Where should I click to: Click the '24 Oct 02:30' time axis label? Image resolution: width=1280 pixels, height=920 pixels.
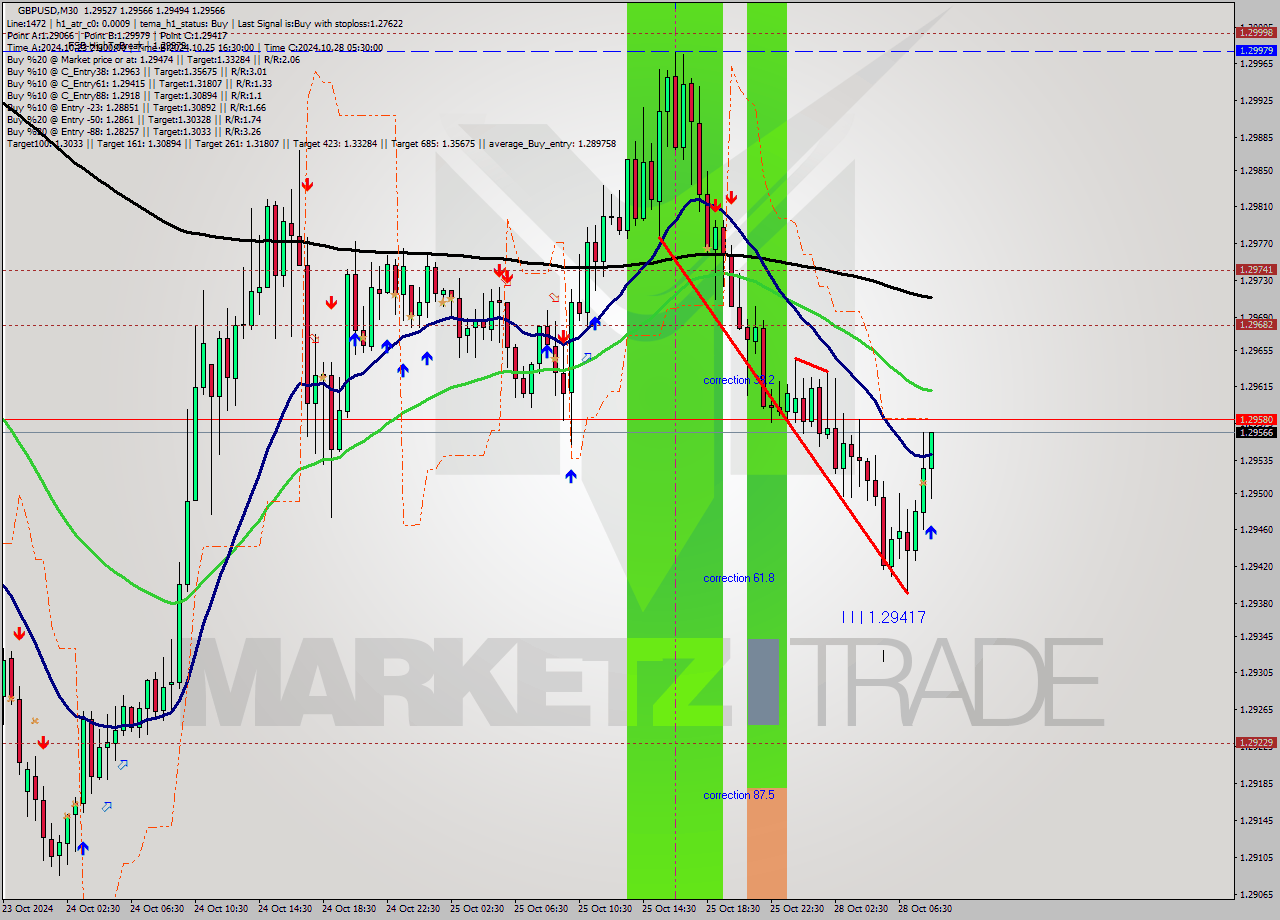coord(92,909)
